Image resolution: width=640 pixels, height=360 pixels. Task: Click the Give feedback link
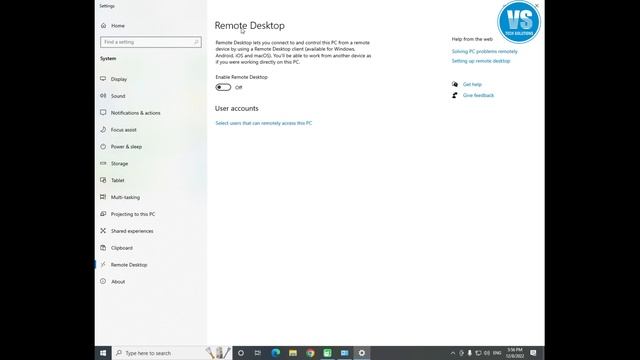pyautogui.click(x=478, y=96)
